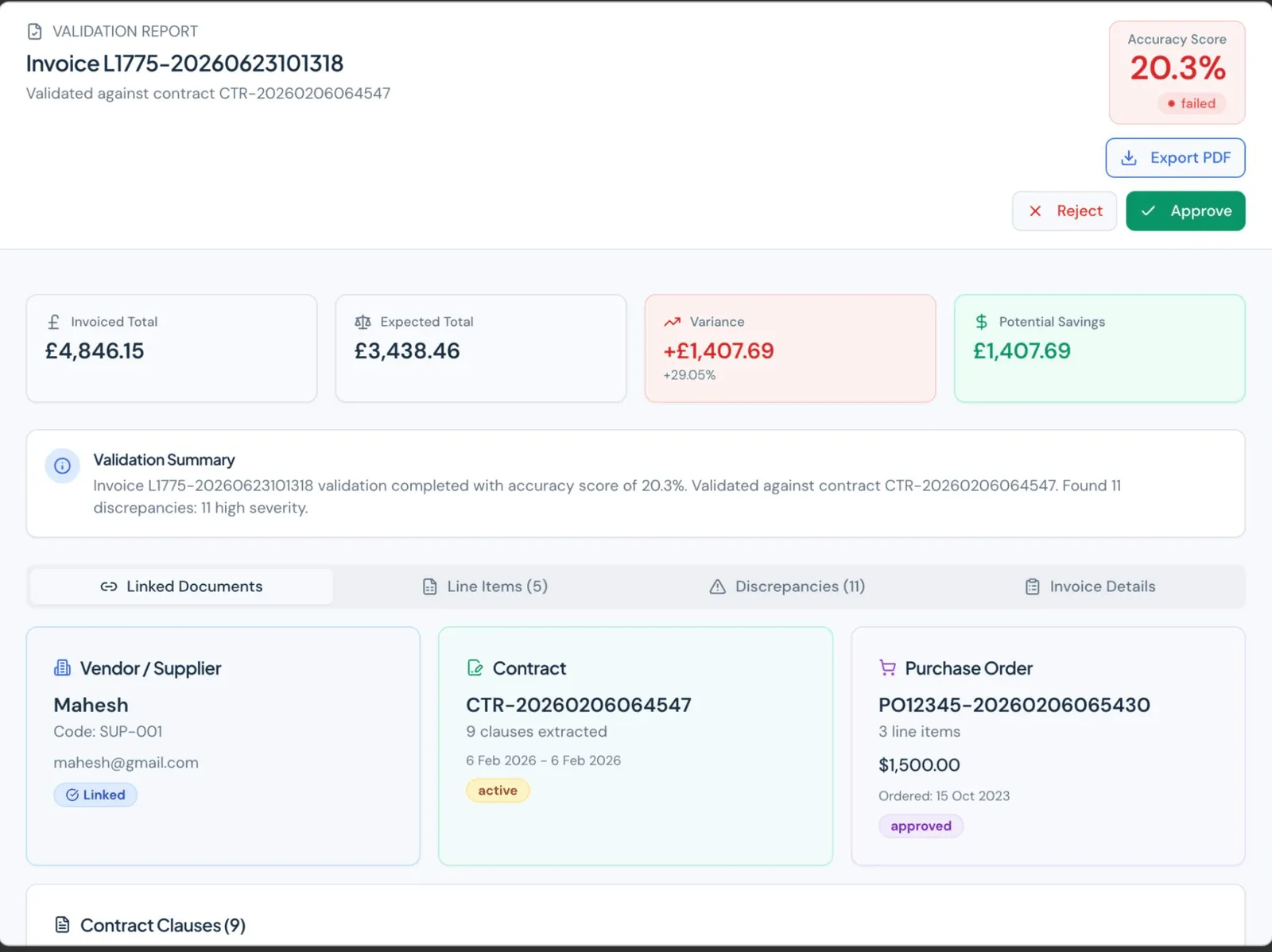Click contract number CTR-20260206064547 in Contract card
This screenshot has height=952, width=1272.
pyautogui.click(x=579, y=705)
